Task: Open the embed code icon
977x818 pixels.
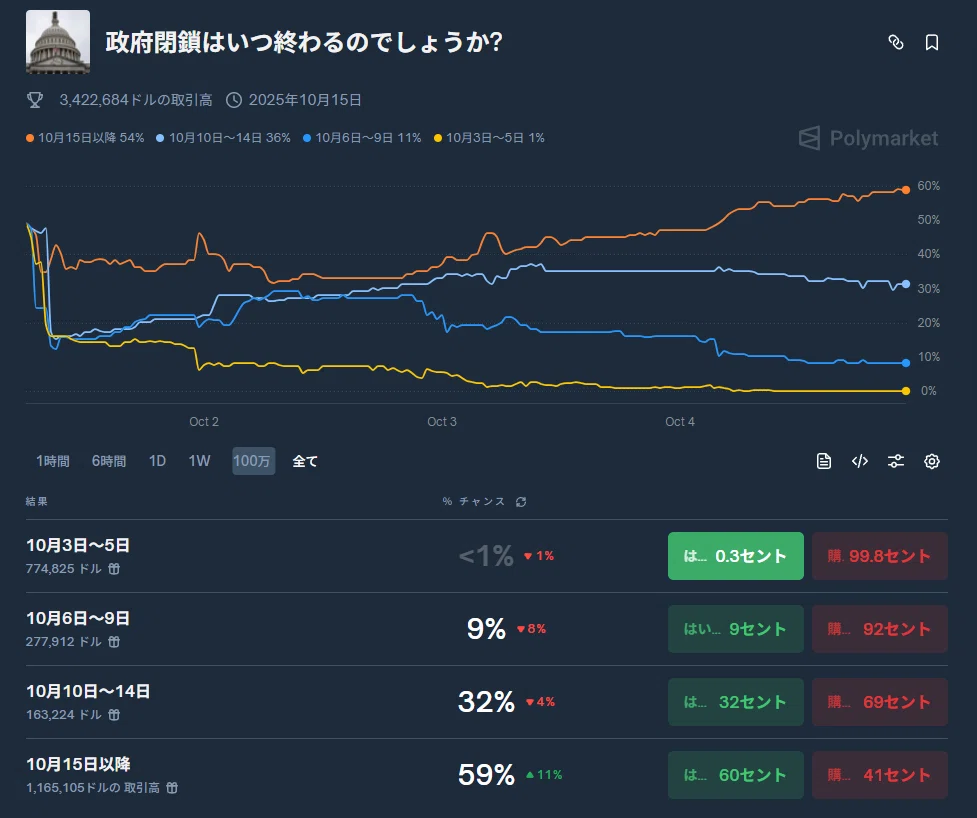Action: coord(860,461)
